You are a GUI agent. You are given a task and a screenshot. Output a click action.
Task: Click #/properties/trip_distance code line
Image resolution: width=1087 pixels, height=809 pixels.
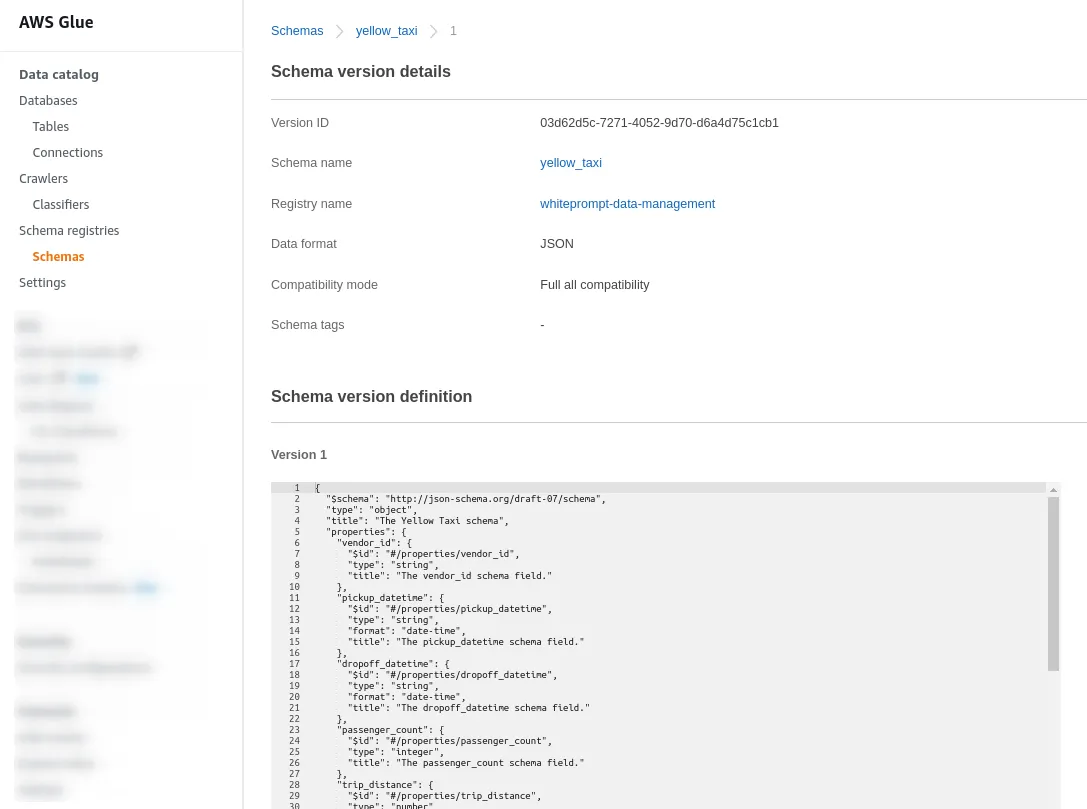[x=444, y=796]
